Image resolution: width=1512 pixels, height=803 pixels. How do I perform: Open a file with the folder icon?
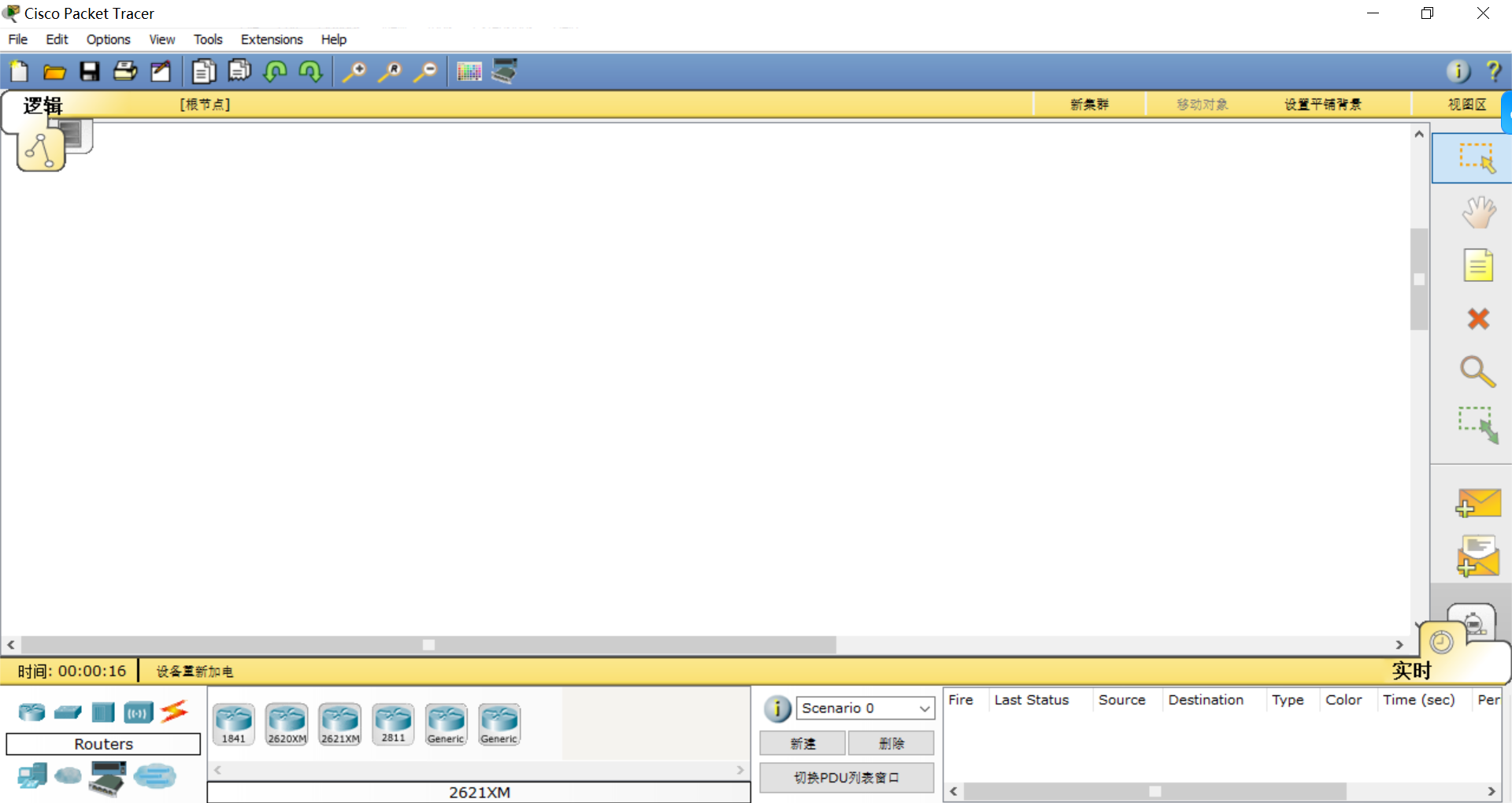pyautogui.click(x=54, y=72)
